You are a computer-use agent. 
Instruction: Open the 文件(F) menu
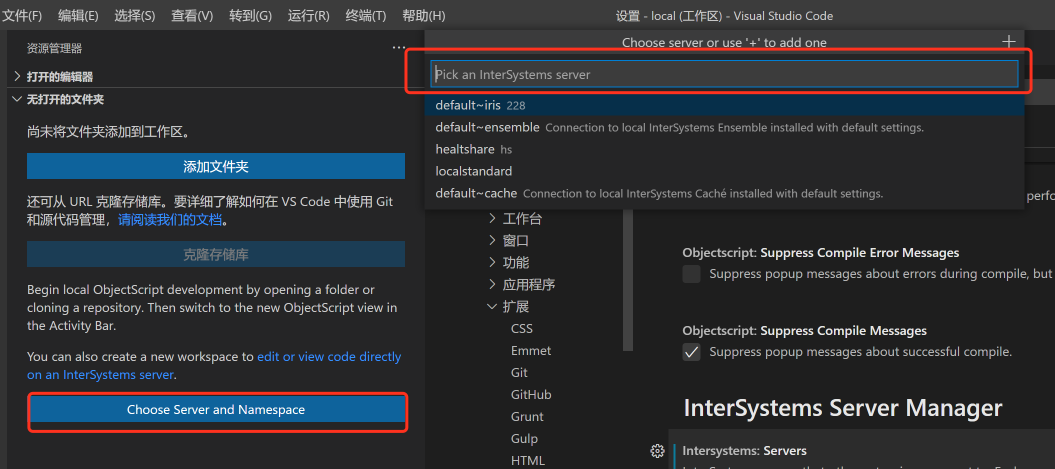[22, 15]
